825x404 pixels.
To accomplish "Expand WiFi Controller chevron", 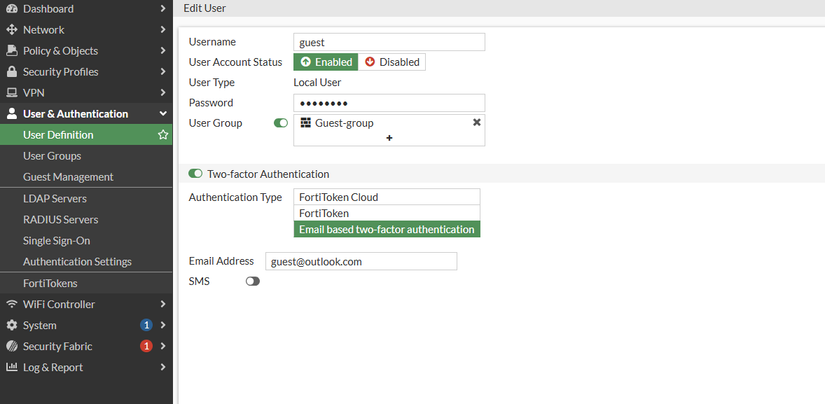I will pyautogui.click(x=163, y=304).
